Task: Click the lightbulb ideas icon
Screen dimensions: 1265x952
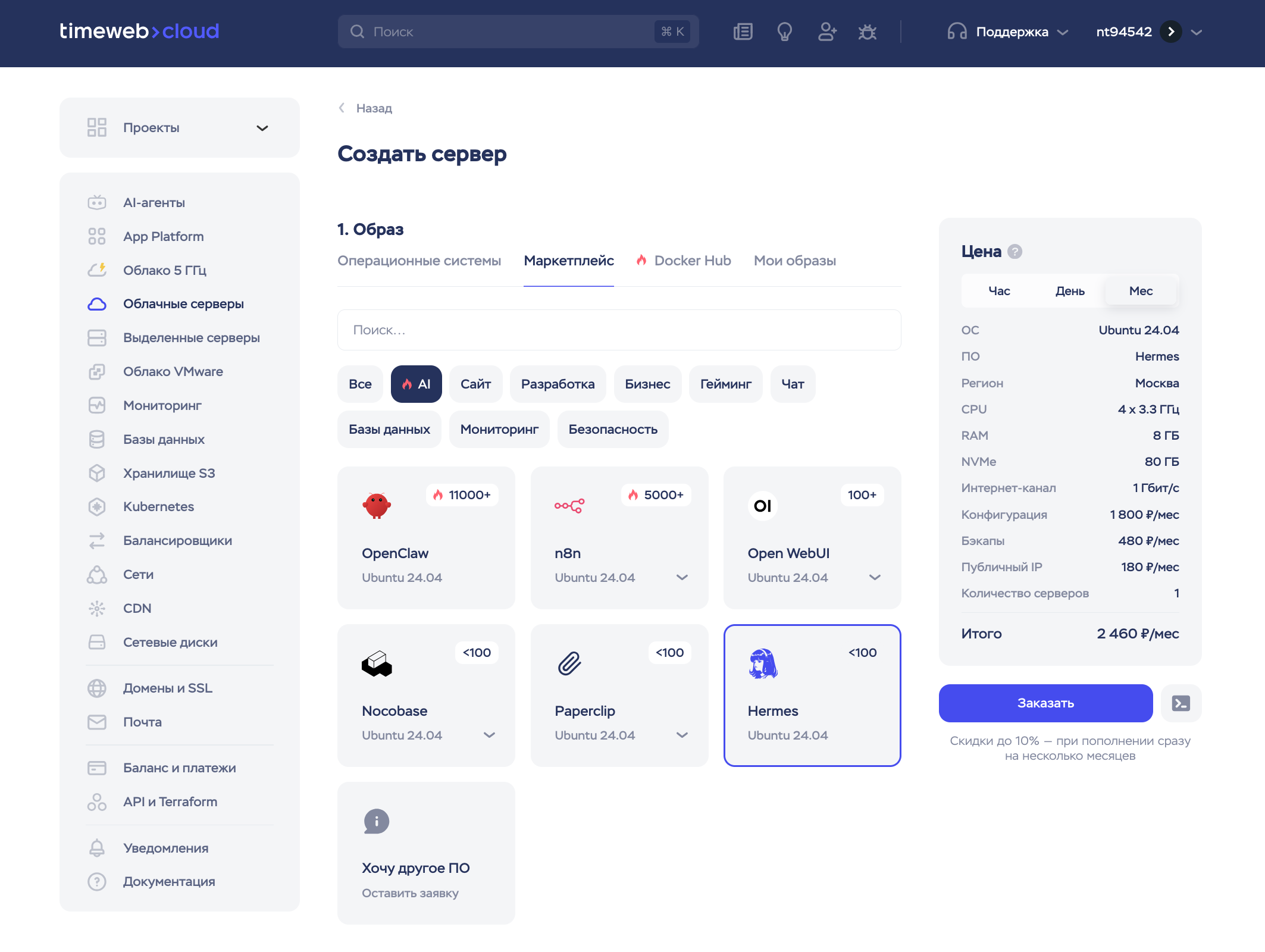Action: (x=785, y=32)
